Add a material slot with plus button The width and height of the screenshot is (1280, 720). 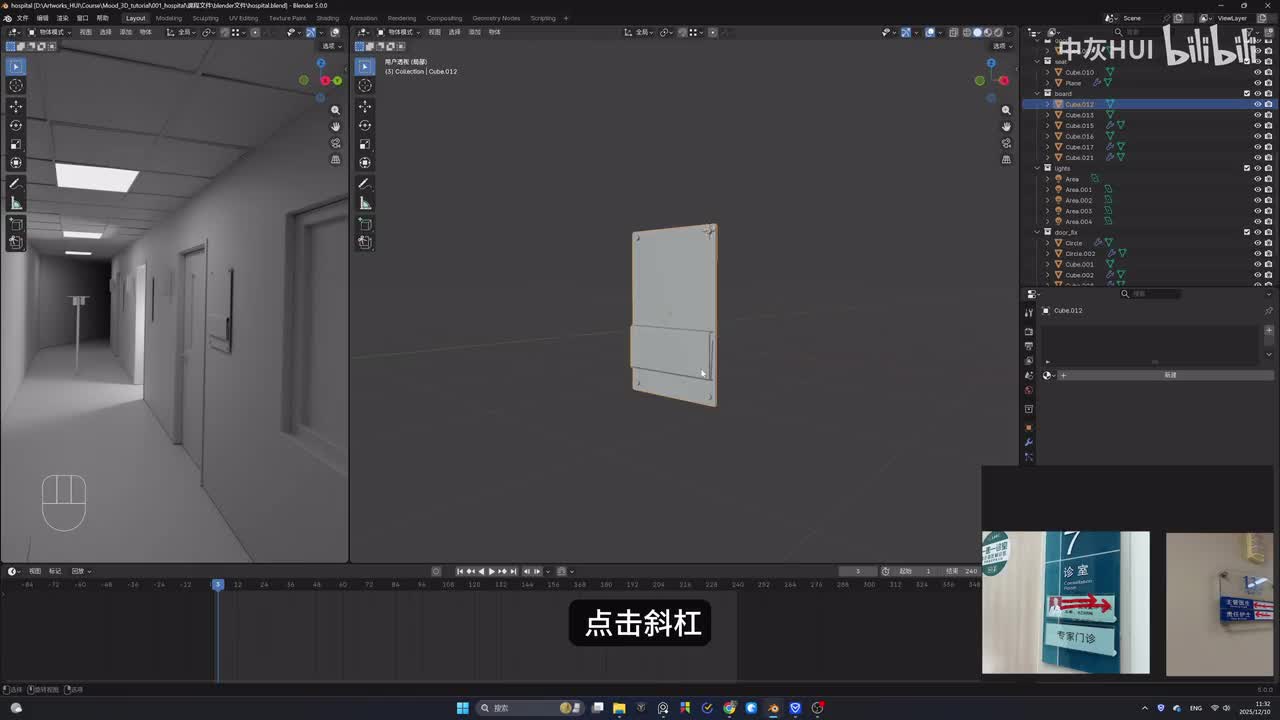point(1269,330)
